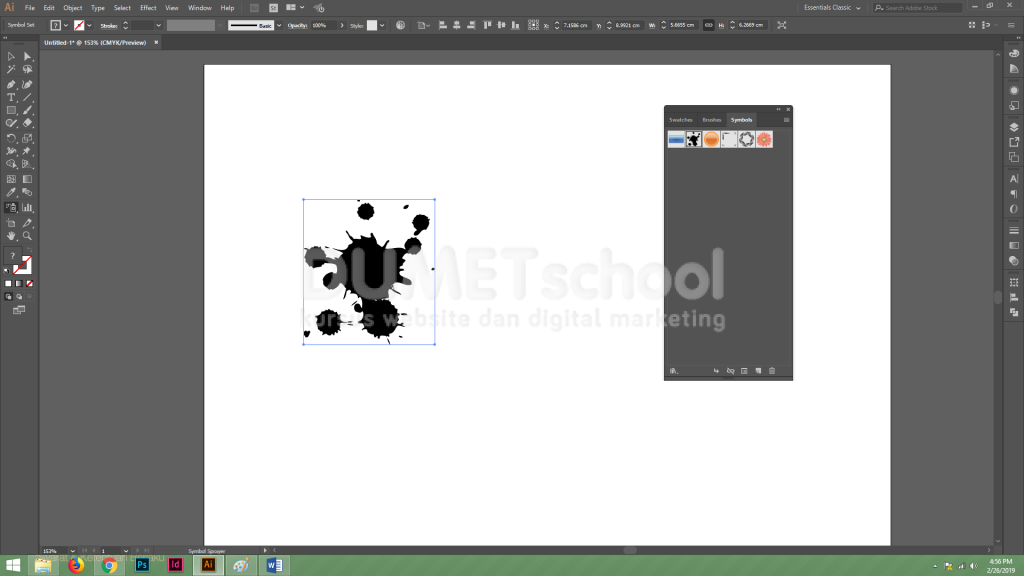Set paint to Gradient mode
Screen dimensions: 1024x576
19,283
